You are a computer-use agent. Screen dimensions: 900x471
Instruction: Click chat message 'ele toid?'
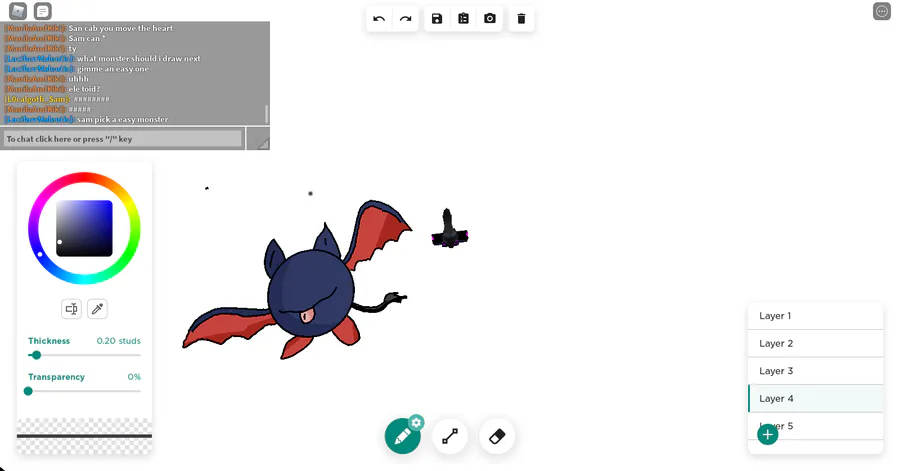tap(84, 89)
